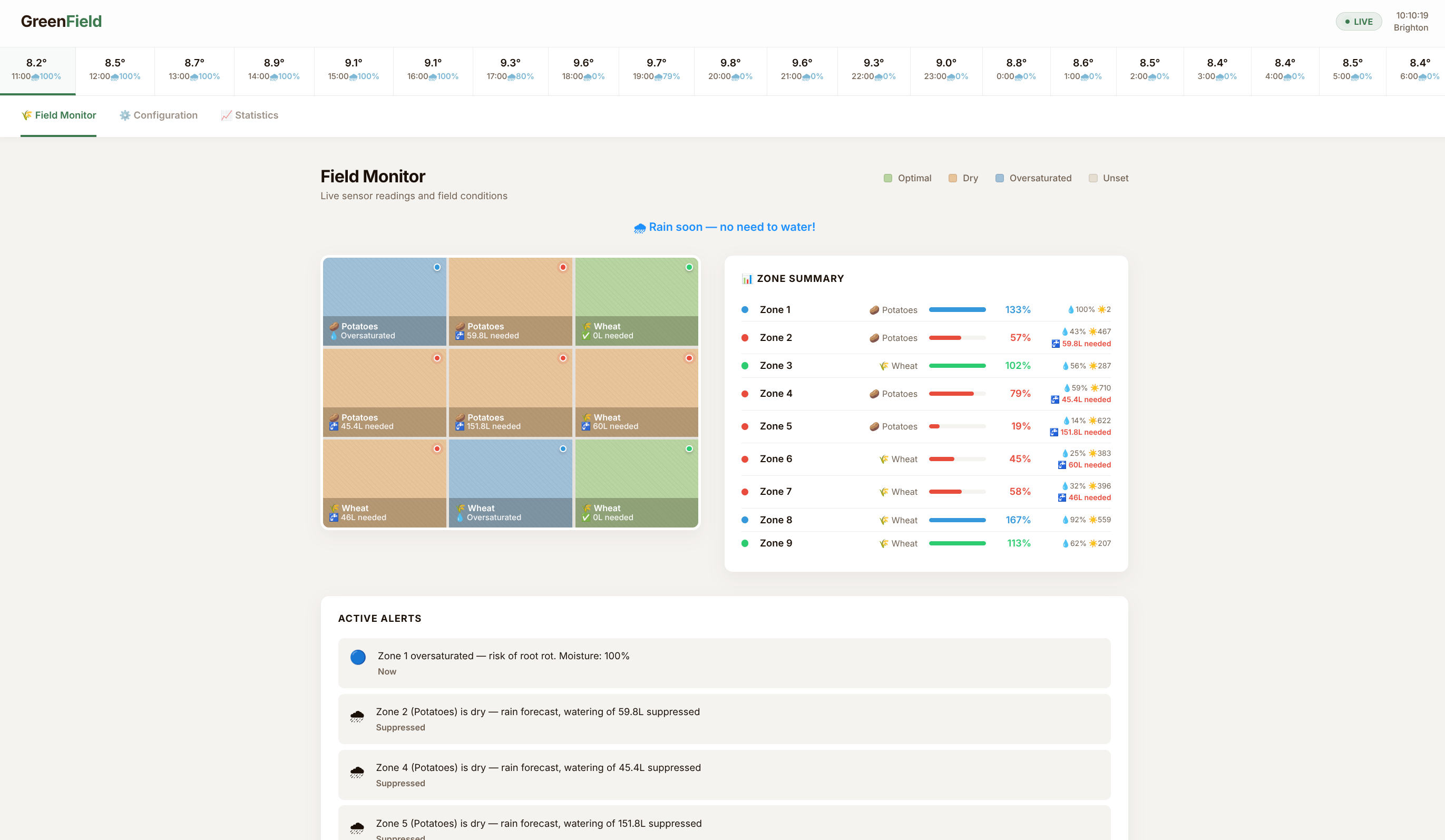Switch to the Field Monitor tab
Image resolution: width=1445 pixels, height=840 pixels.
[x=58, y=115]
